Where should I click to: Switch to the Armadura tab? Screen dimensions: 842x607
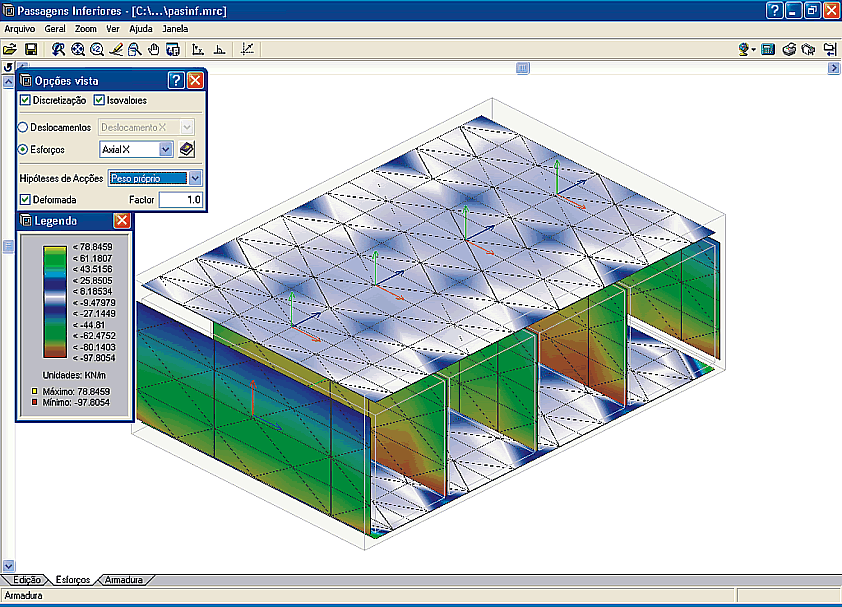(x=124, y=580)
